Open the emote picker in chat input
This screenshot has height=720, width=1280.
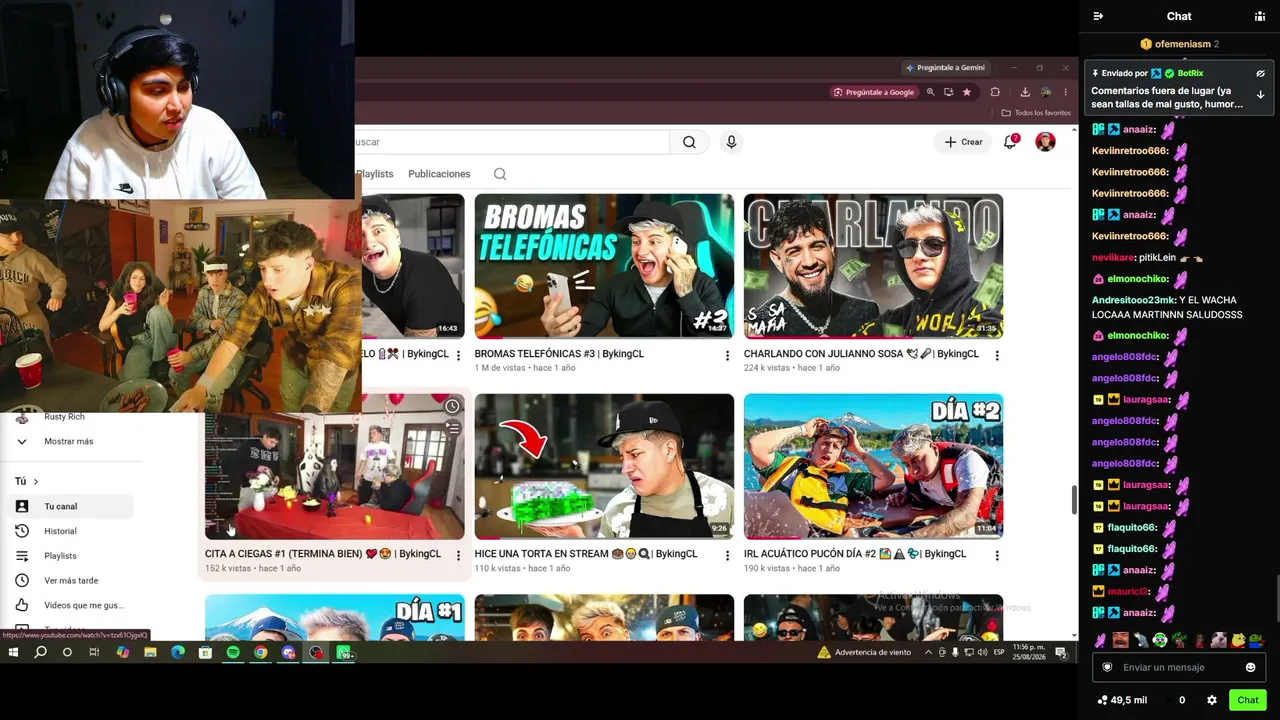pyautogui.click(x=1250, y=667)
